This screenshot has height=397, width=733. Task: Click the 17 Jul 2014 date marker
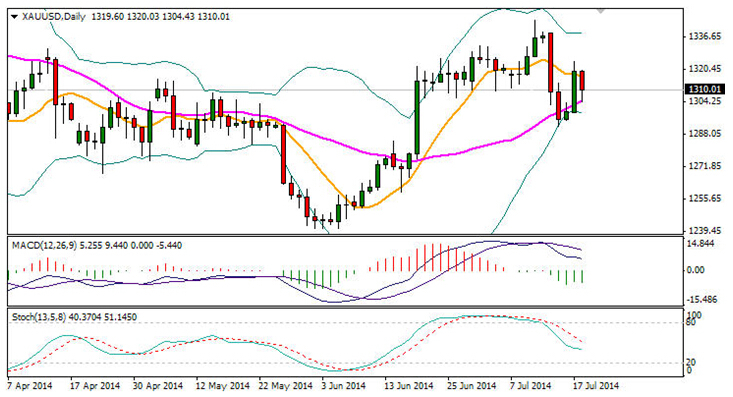click(x=596, y=386)
